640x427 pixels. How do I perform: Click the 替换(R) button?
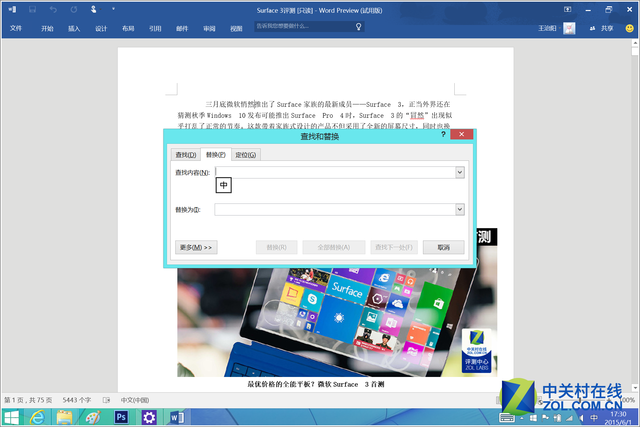(x=276, y=247)
